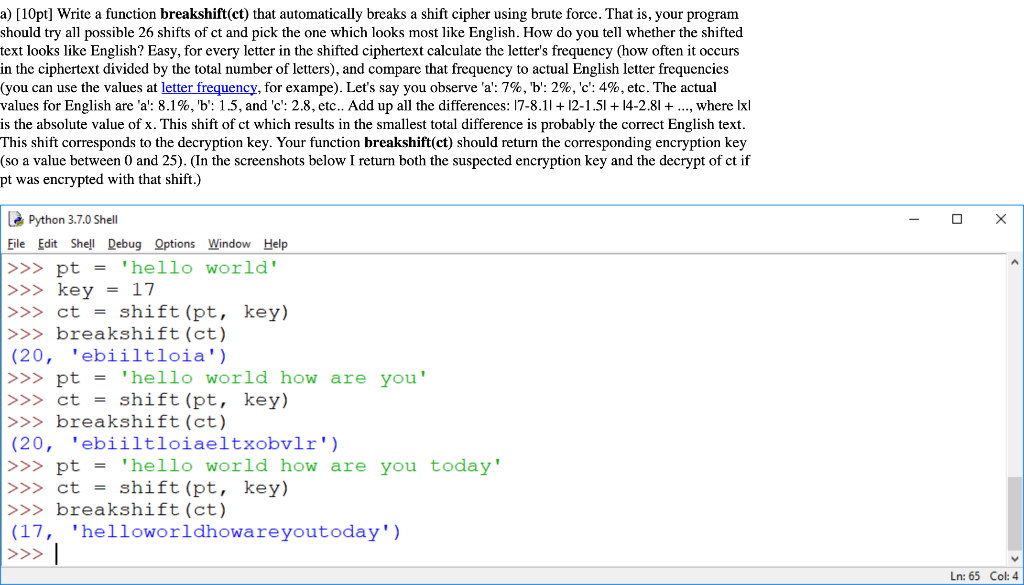Click the scrollbar down arrow
The height and width of the screenshot is (585, 1024).
[1014, 559]
